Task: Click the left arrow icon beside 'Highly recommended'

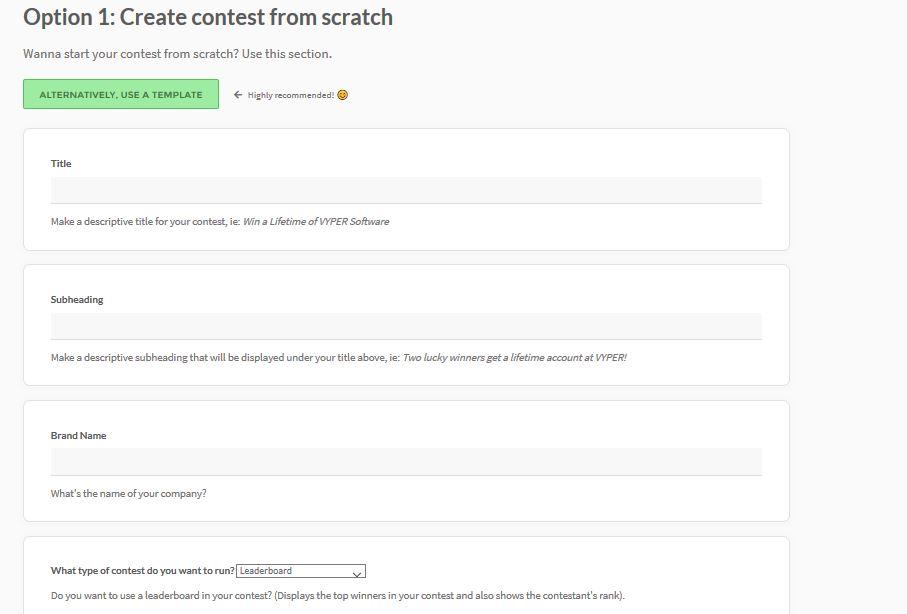Action: [238, 95]
